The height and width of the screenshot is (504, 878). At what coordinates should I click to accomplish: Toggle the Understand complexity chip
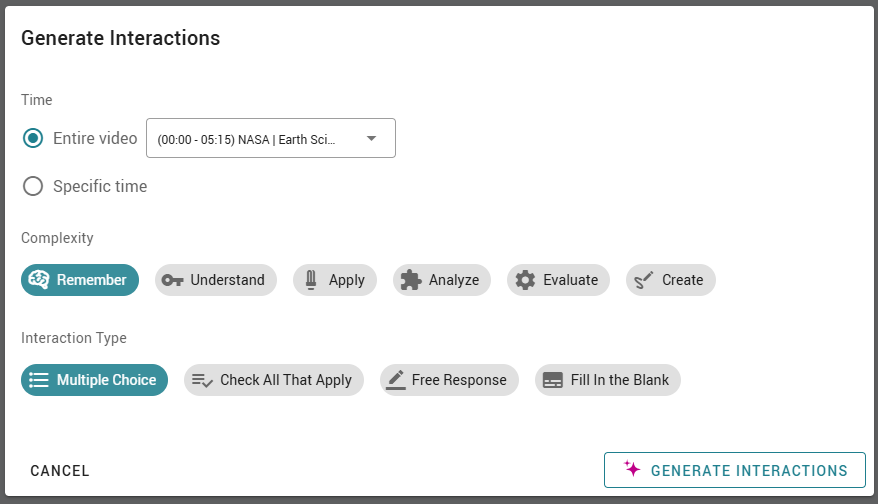coord(216,280)
